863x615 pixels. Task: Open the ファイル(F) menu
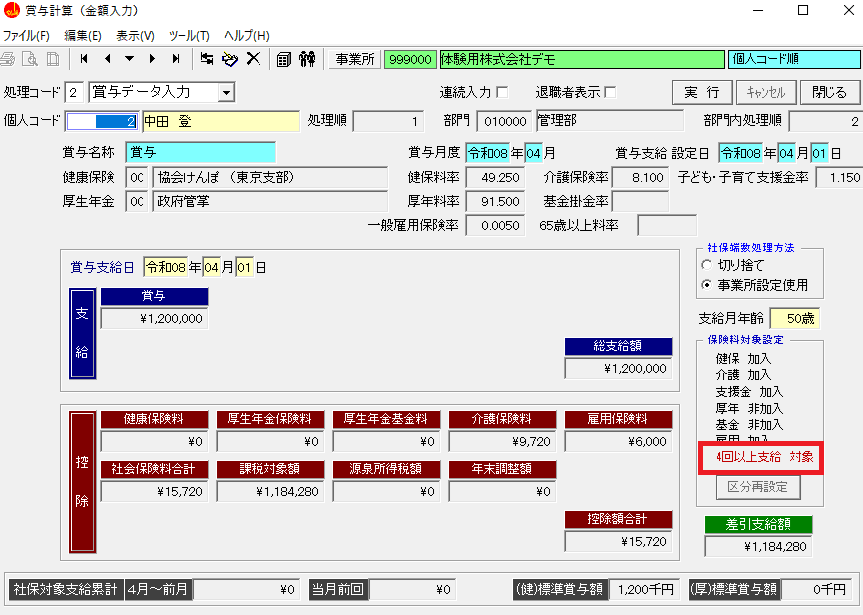[26, 35]
